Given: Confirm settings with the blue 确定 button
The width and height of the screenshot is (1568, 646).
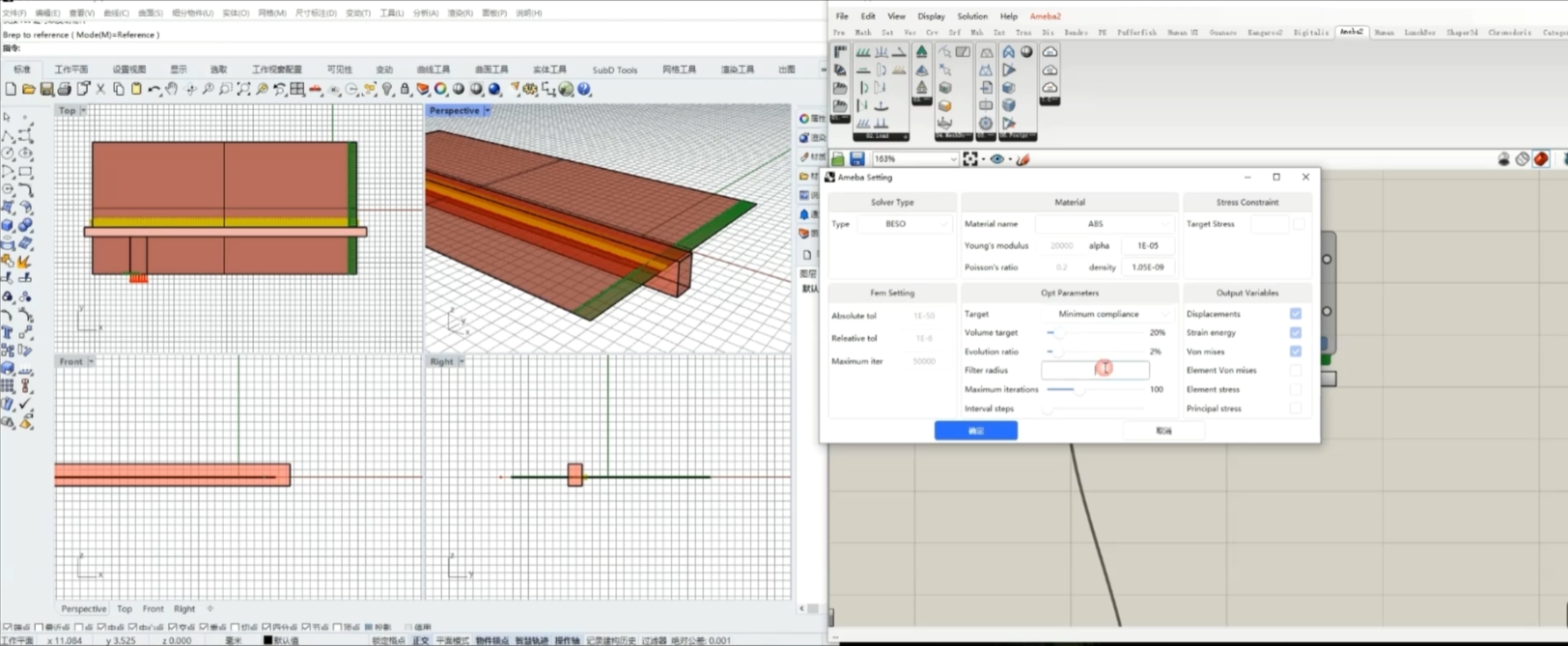Looking at the screenshot, I should pyautogui.click(x=975, y=431).
